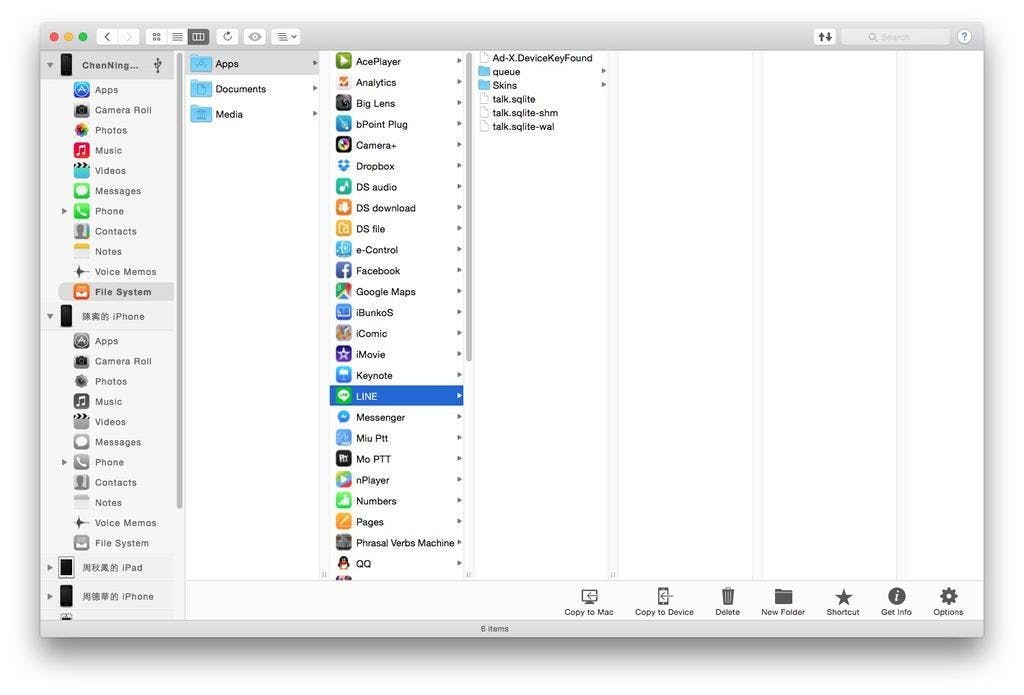Expand the 周秋鳳的 iPad device
The image size is (1024, 695).
(x=50, y=568)
